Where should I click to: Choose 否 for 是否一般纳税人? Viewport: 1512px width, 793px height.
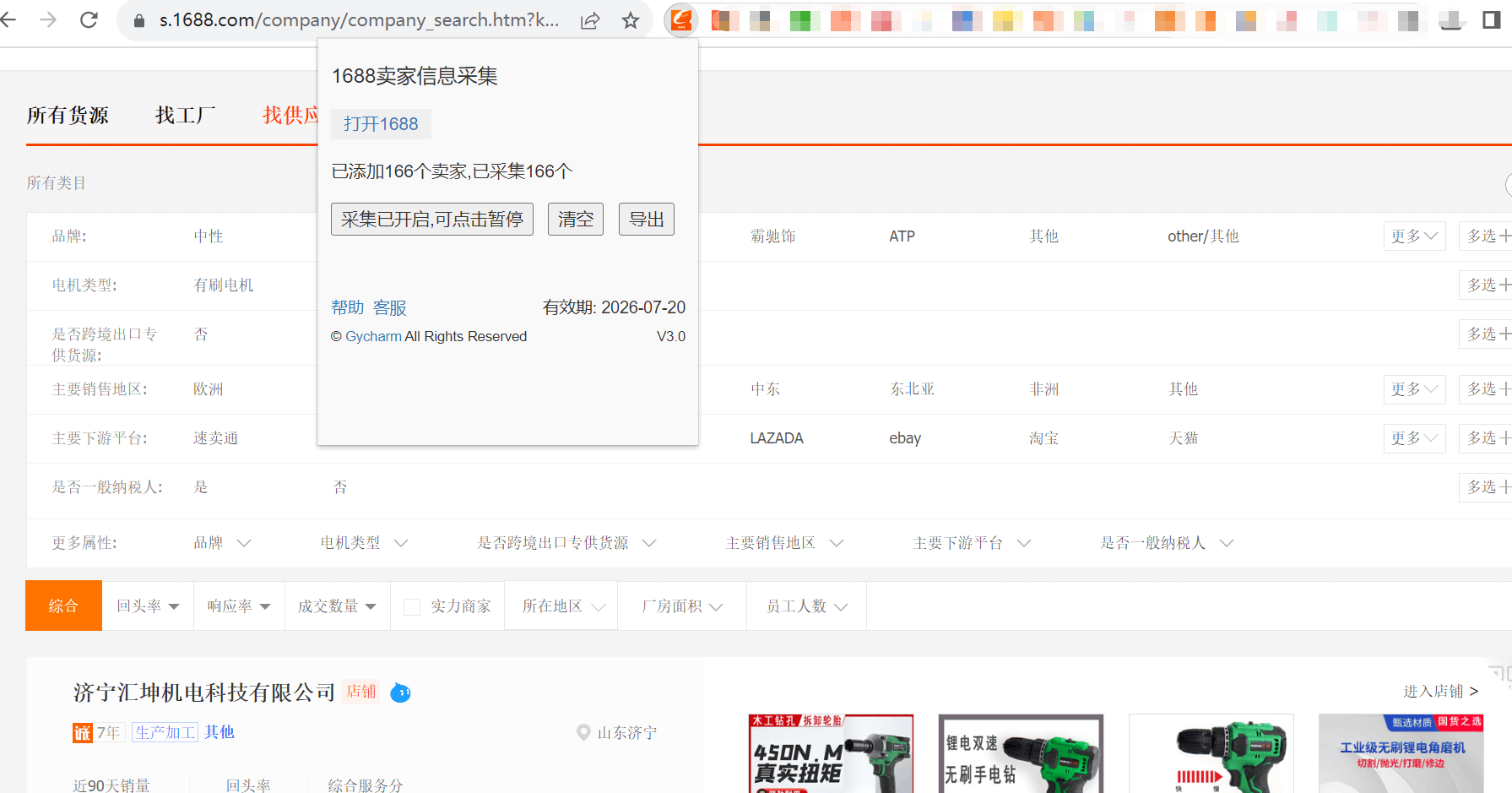click(x=340, y=487)
